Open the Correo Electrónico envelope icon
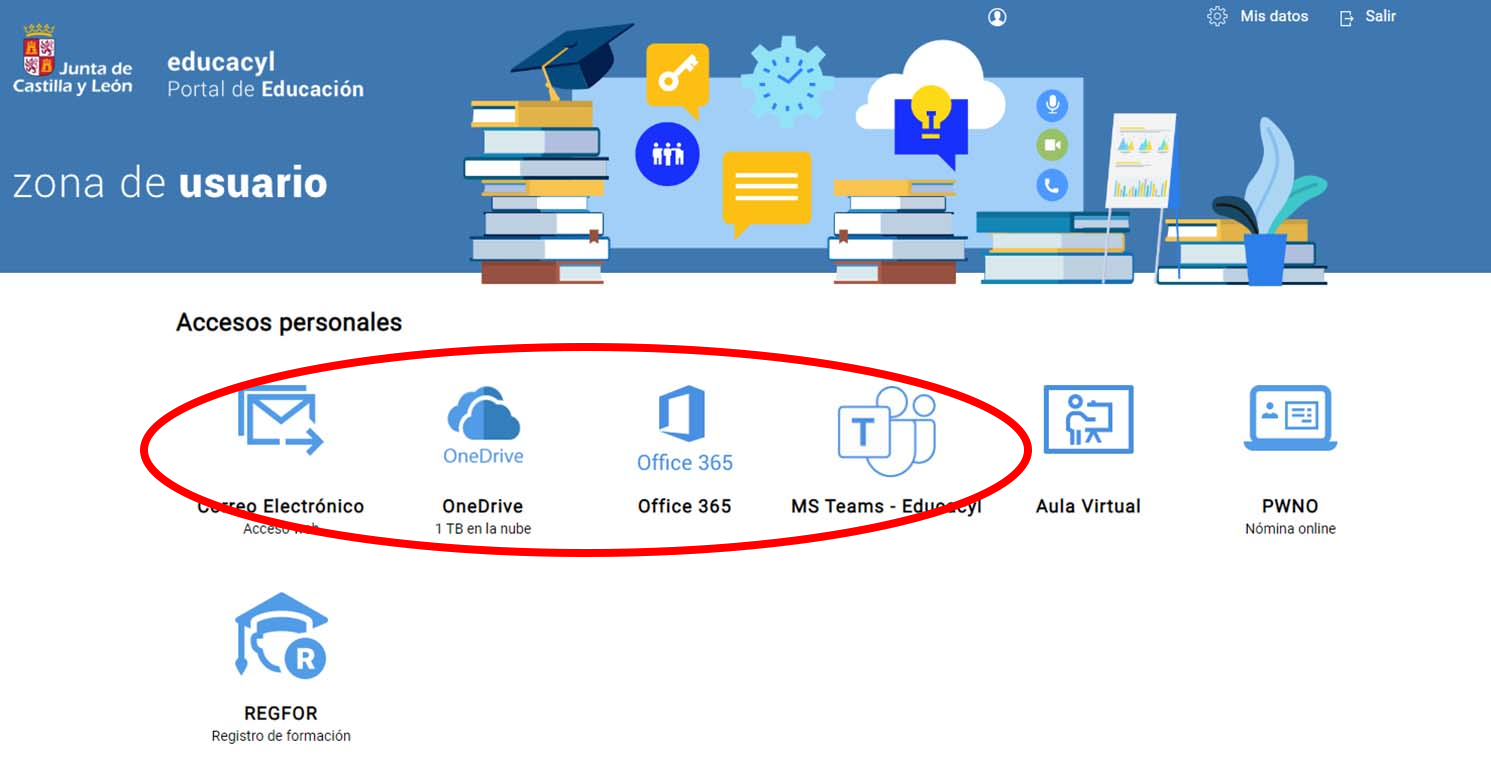Image resolution: width=1491 pixels, height=758 pixels. (281, 420)
